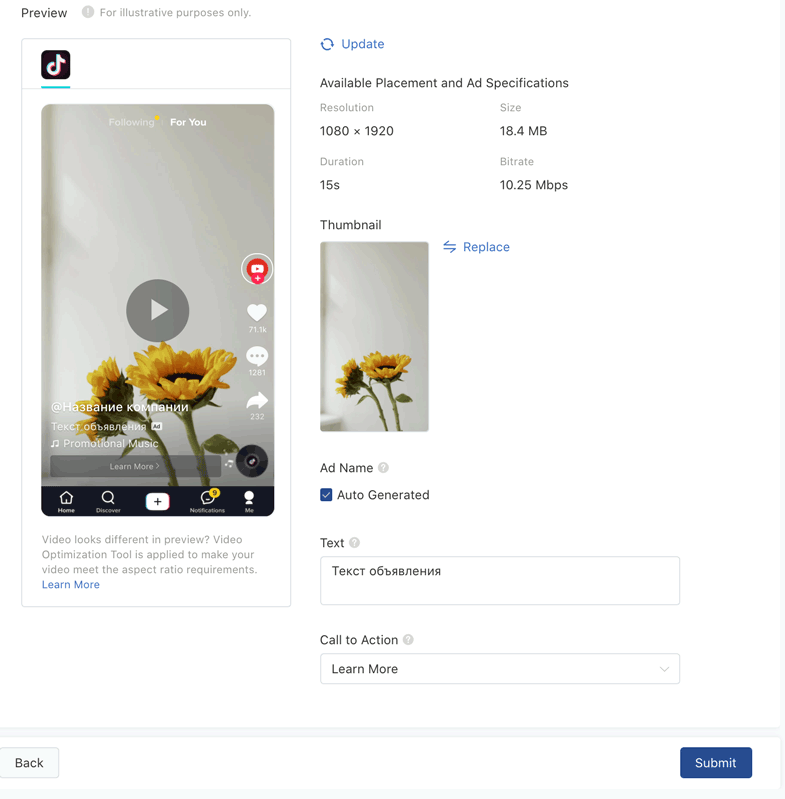785x799 pixels.
Task: Open the Call to Action dropdown
Action: pos(499,669)
